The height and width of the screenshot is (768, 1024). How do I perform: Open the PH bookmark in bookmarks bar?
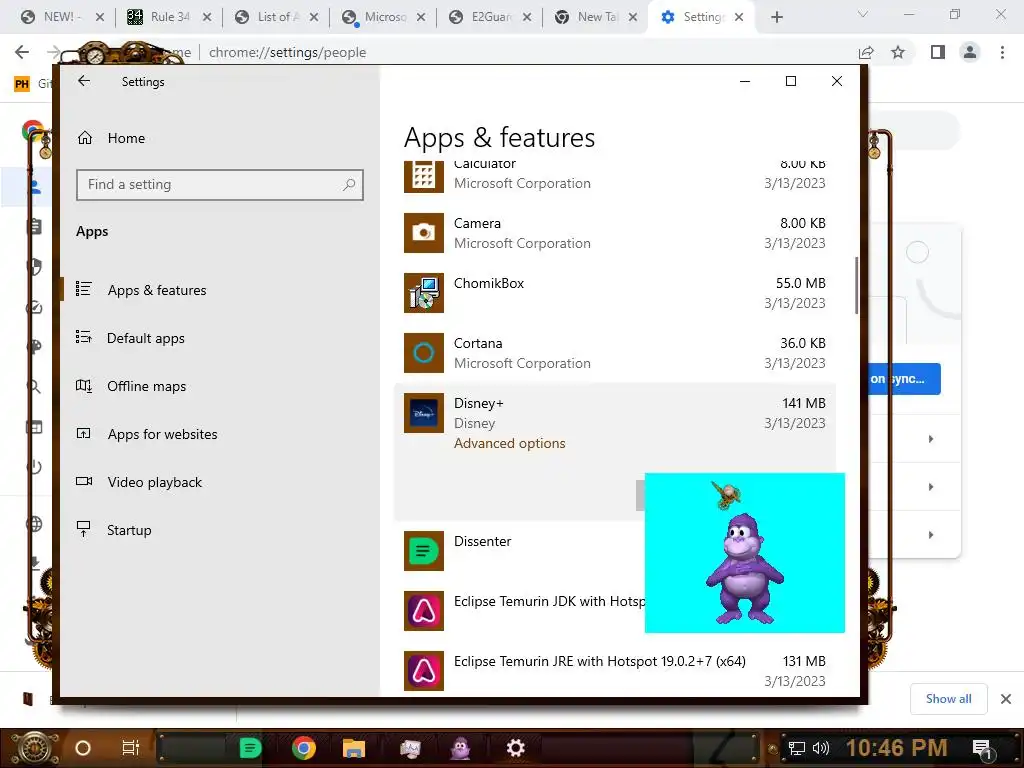pos(22,84)
